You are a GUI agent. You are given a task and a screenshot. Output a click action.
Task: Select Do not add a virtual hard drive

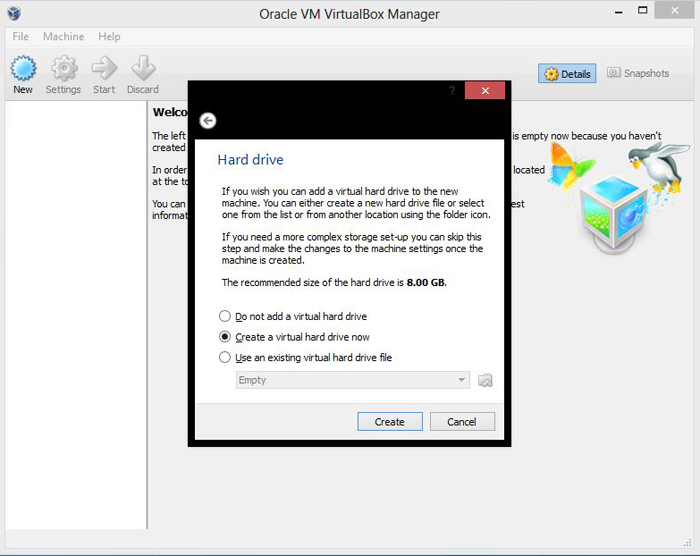293,317
